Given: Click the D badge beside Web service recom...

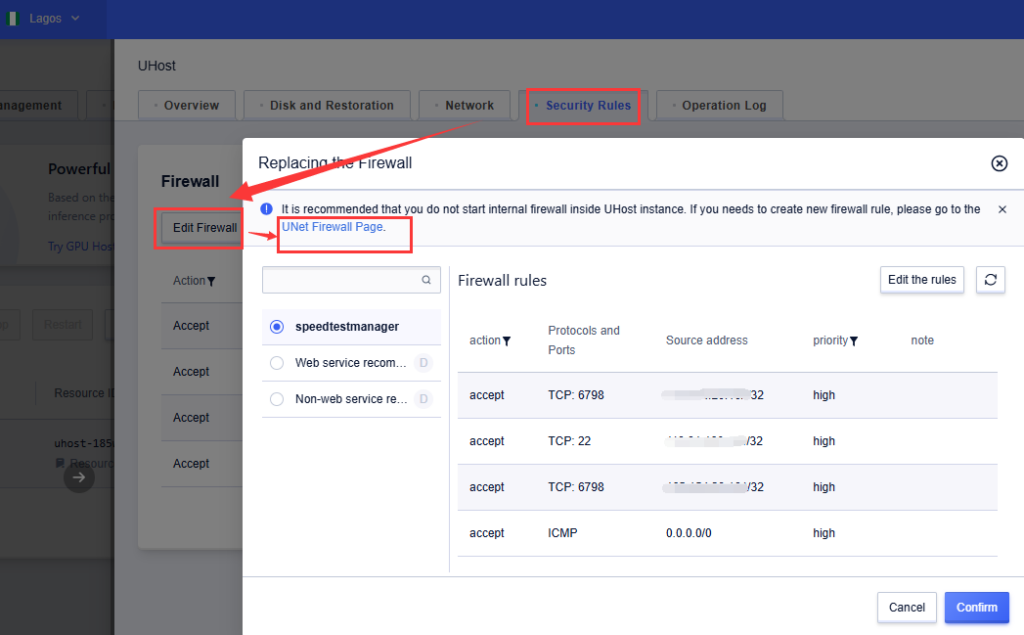Looking at the screenshot, I should [423, 363].
